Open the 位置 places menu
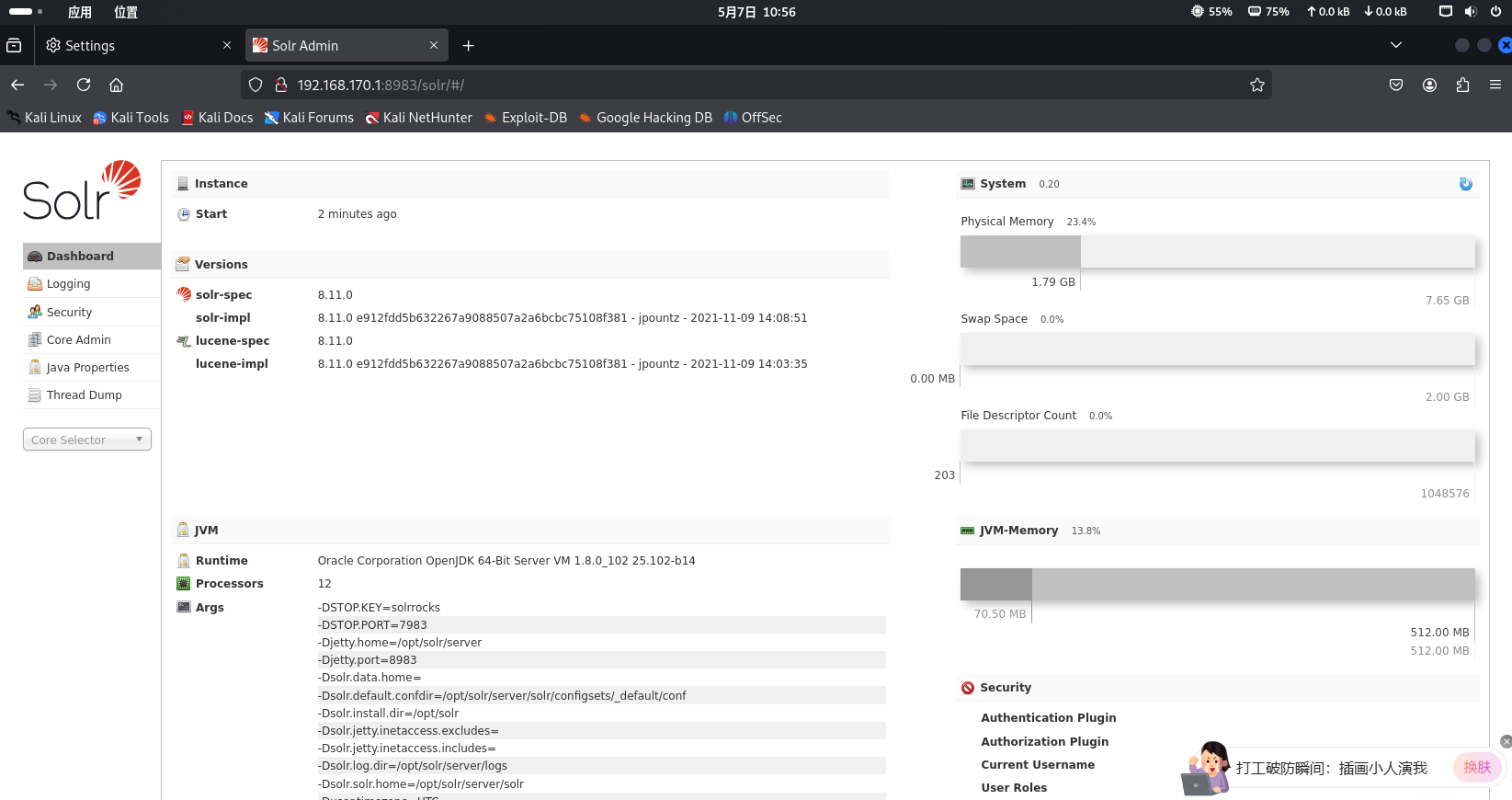The width and height of the screenshot is (1512, 800). tap(126, 12)
